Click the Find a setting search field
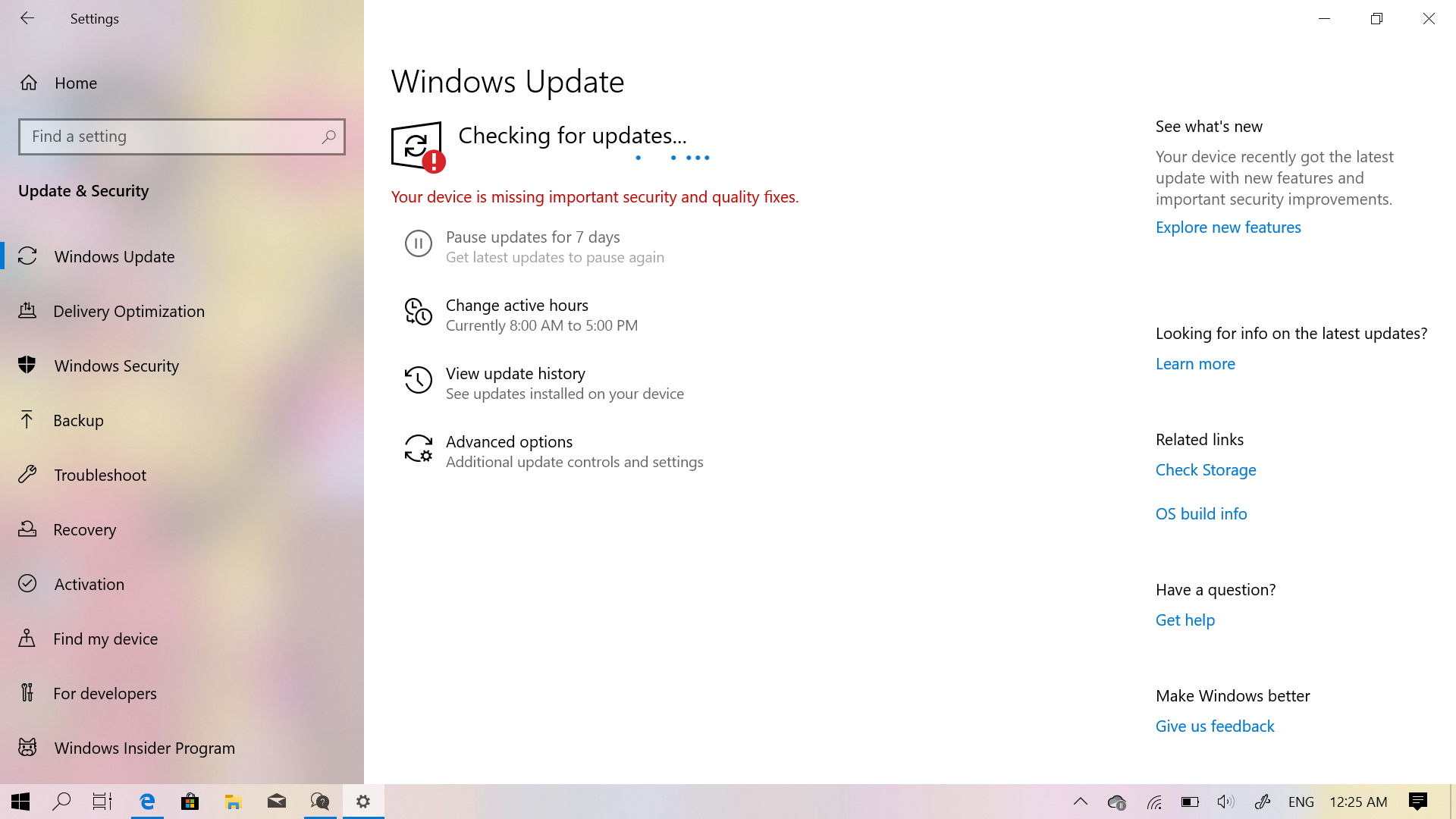Screen dimensions: 1456x819 [182, 137]
